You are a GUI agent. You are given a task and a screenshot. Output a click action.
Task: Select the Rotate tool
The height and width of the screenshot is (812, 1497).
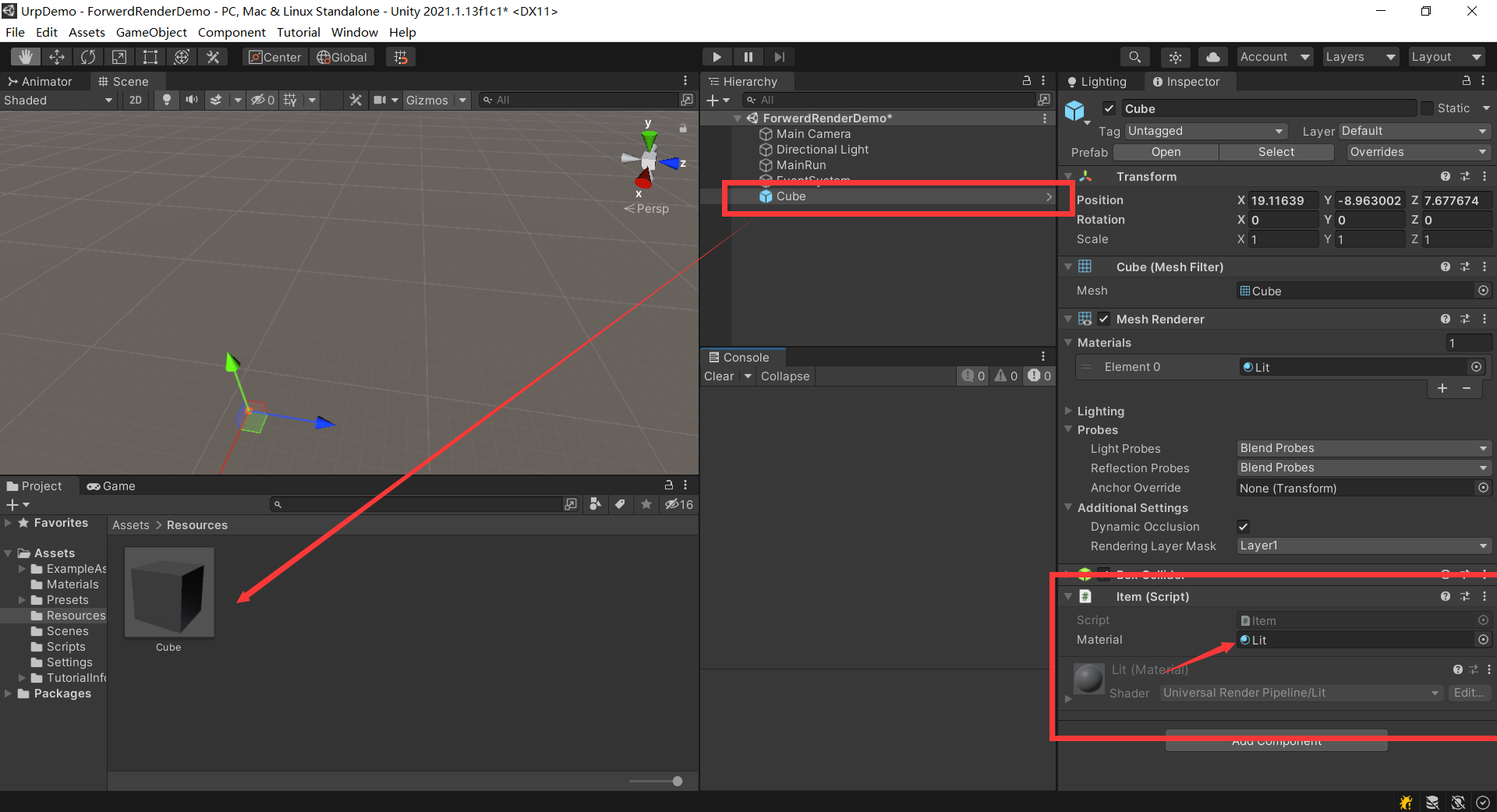coord(87,56)
